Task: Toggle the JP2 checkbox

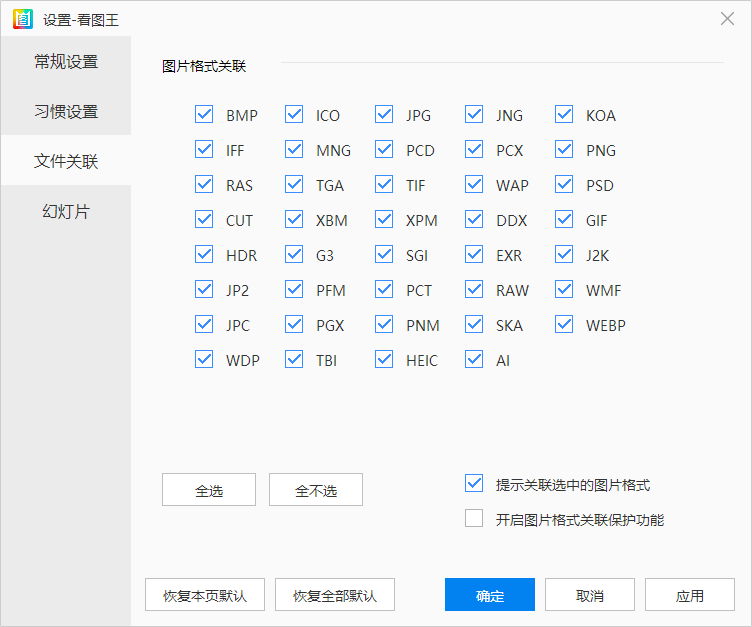Action: [204, 290]
